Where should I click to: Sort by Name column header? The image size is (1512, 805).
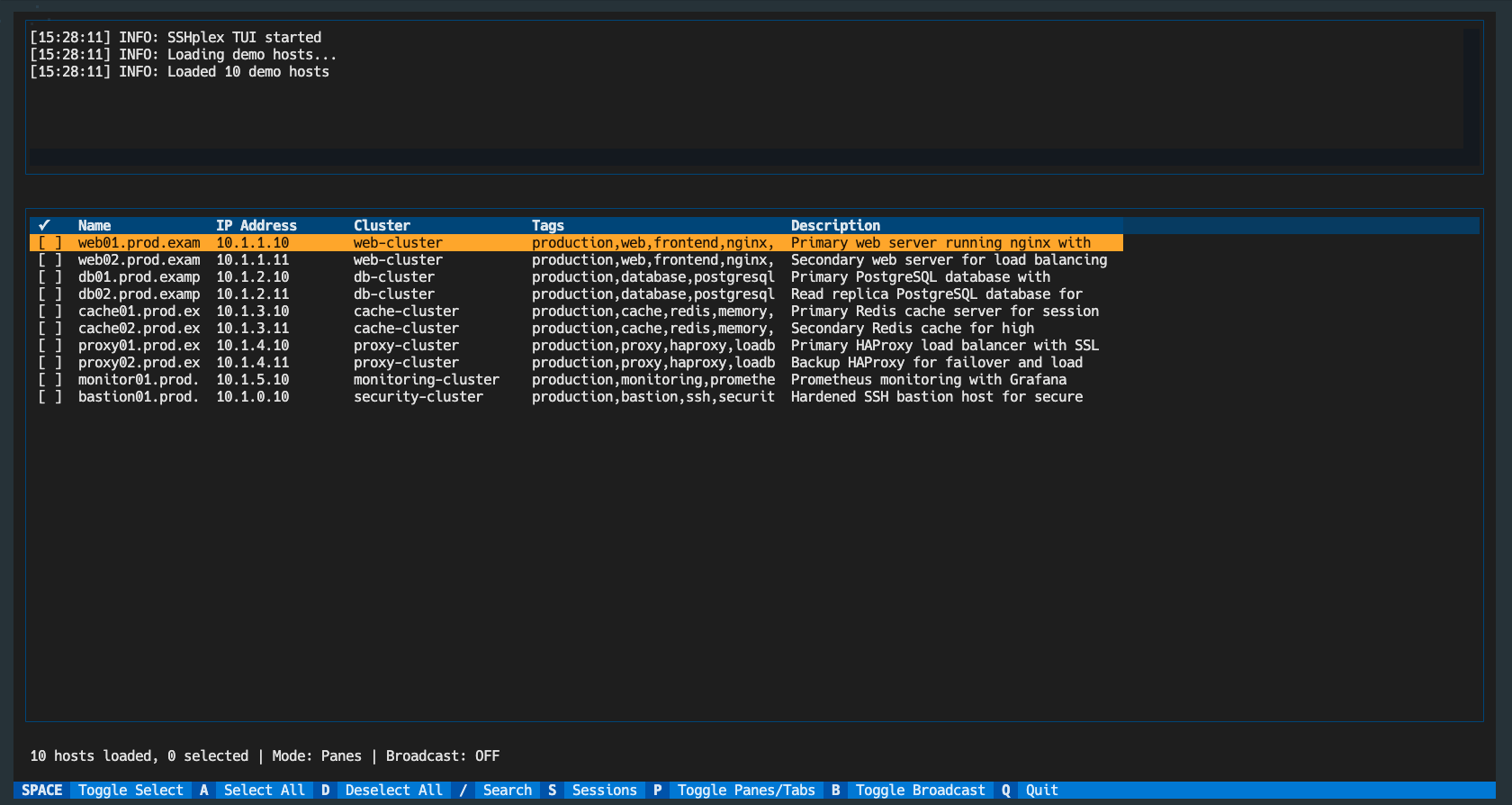94,226
